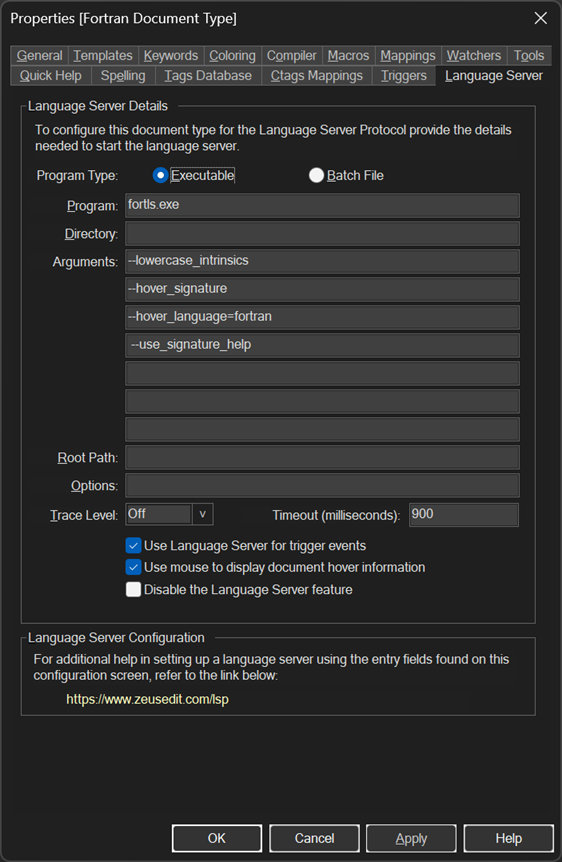Click the Apply button
Screen dimensions: 562x862
(411, 838)
